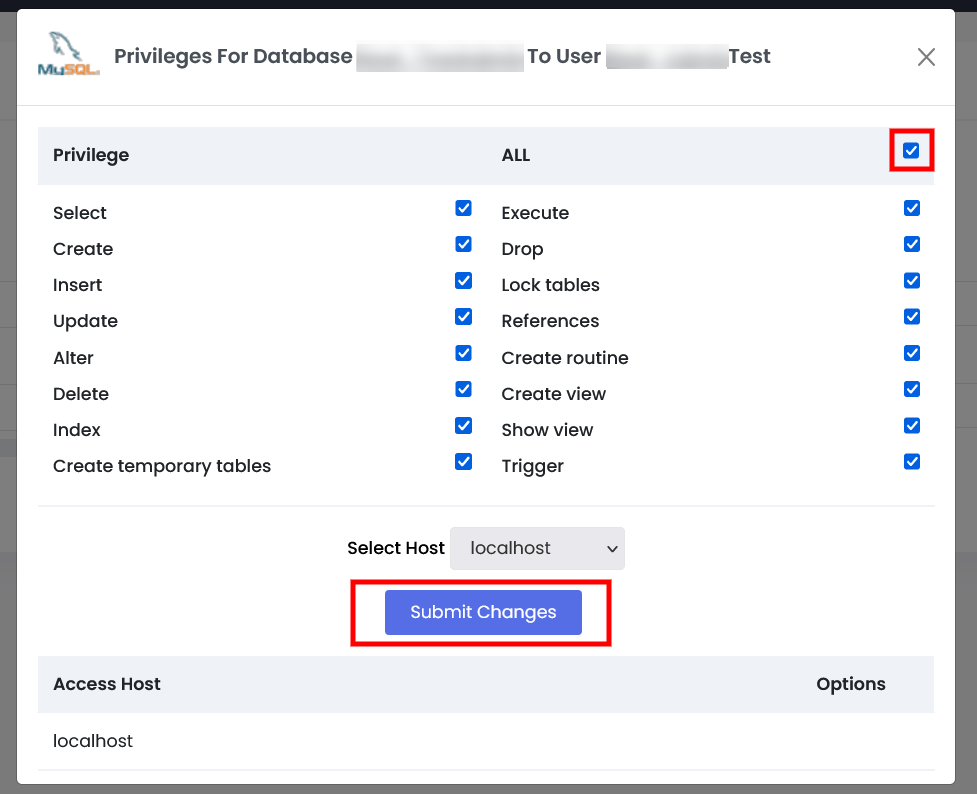Disable Create temporary tables checkbox
977x794 pixels.
pyautogui.click(x=463, y=461)
